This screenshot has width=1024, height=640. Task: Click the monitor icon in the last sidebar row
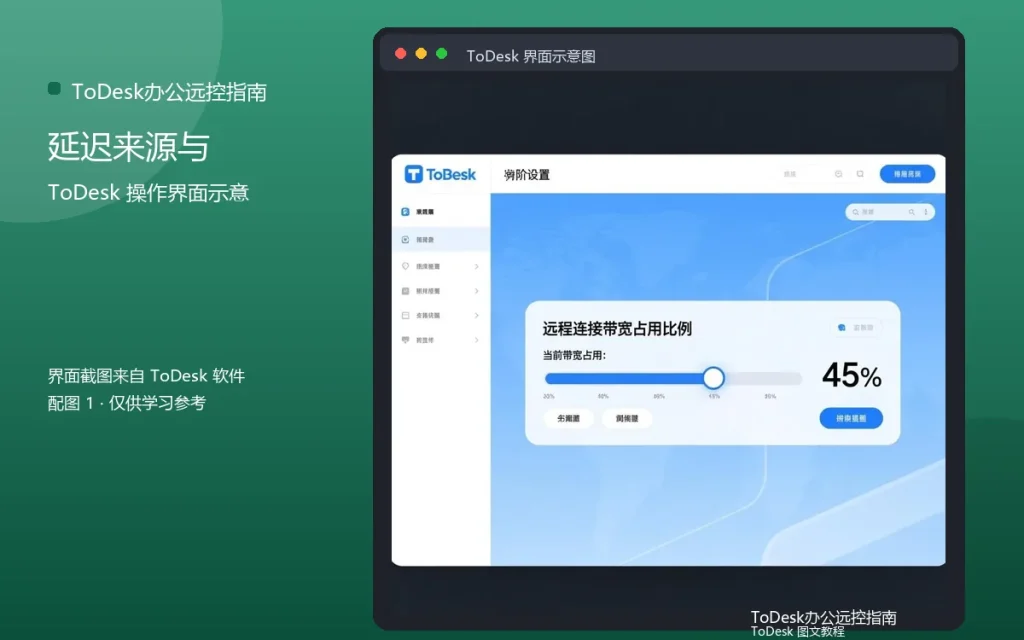[405, 340]
